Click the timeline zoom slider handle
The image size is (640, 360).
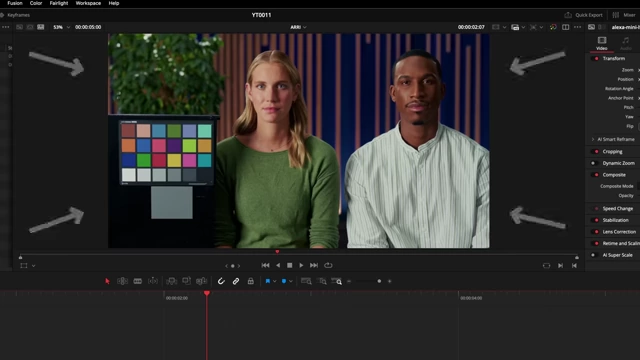coord(379,281)
